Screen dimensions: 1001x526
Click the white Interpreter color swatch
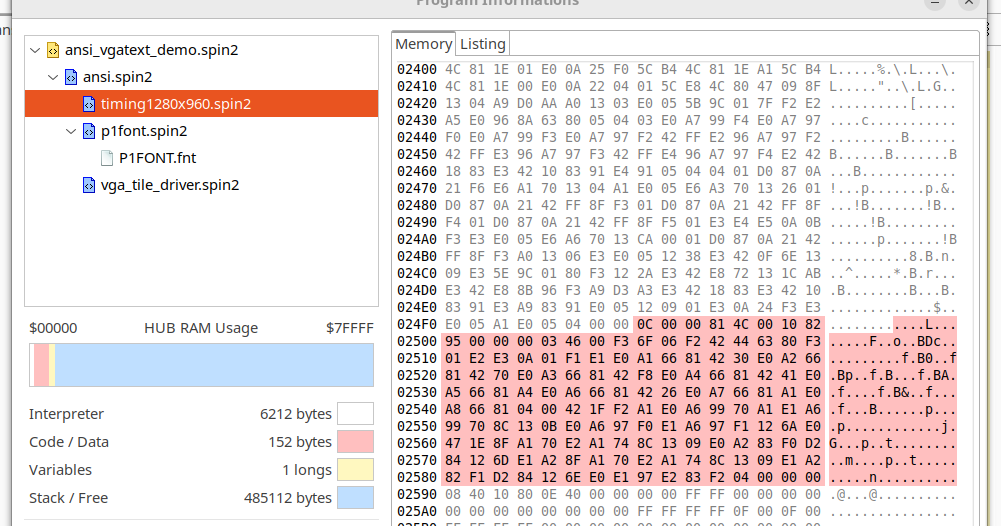[x=356, y=414]
